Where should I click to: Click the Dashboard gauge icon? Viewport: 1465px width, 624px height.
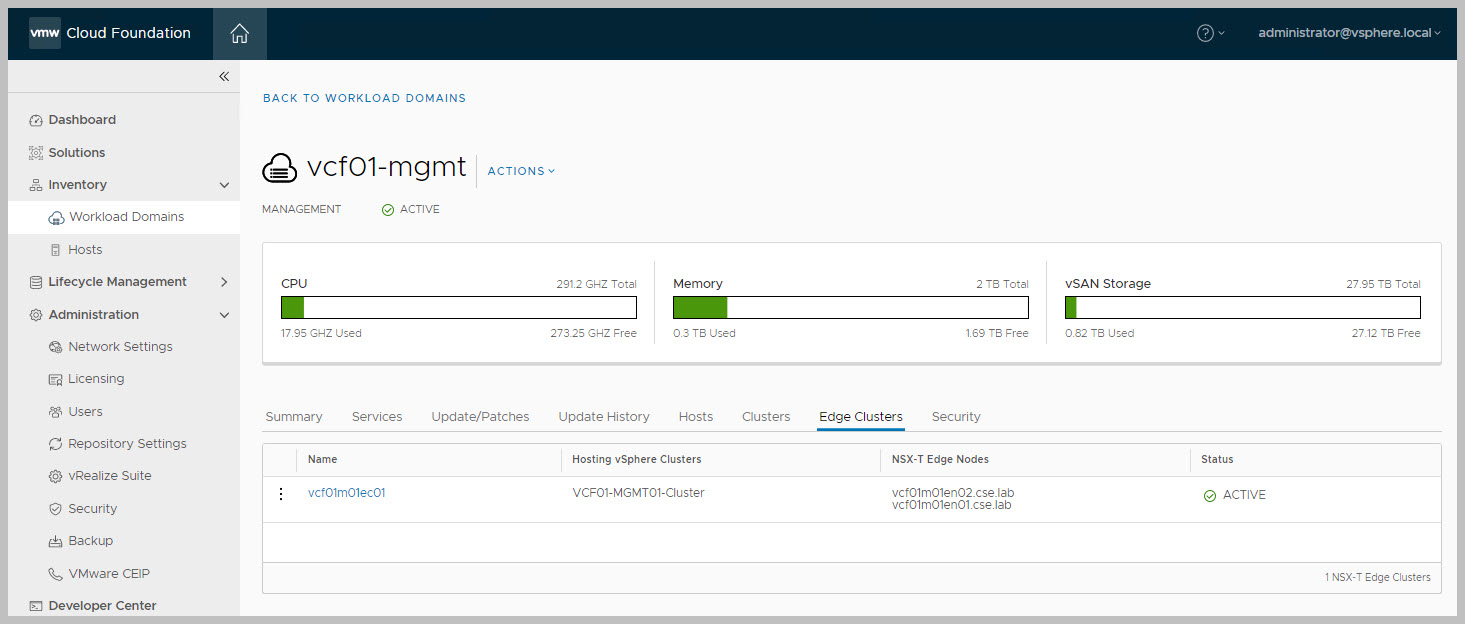[36, 120]
